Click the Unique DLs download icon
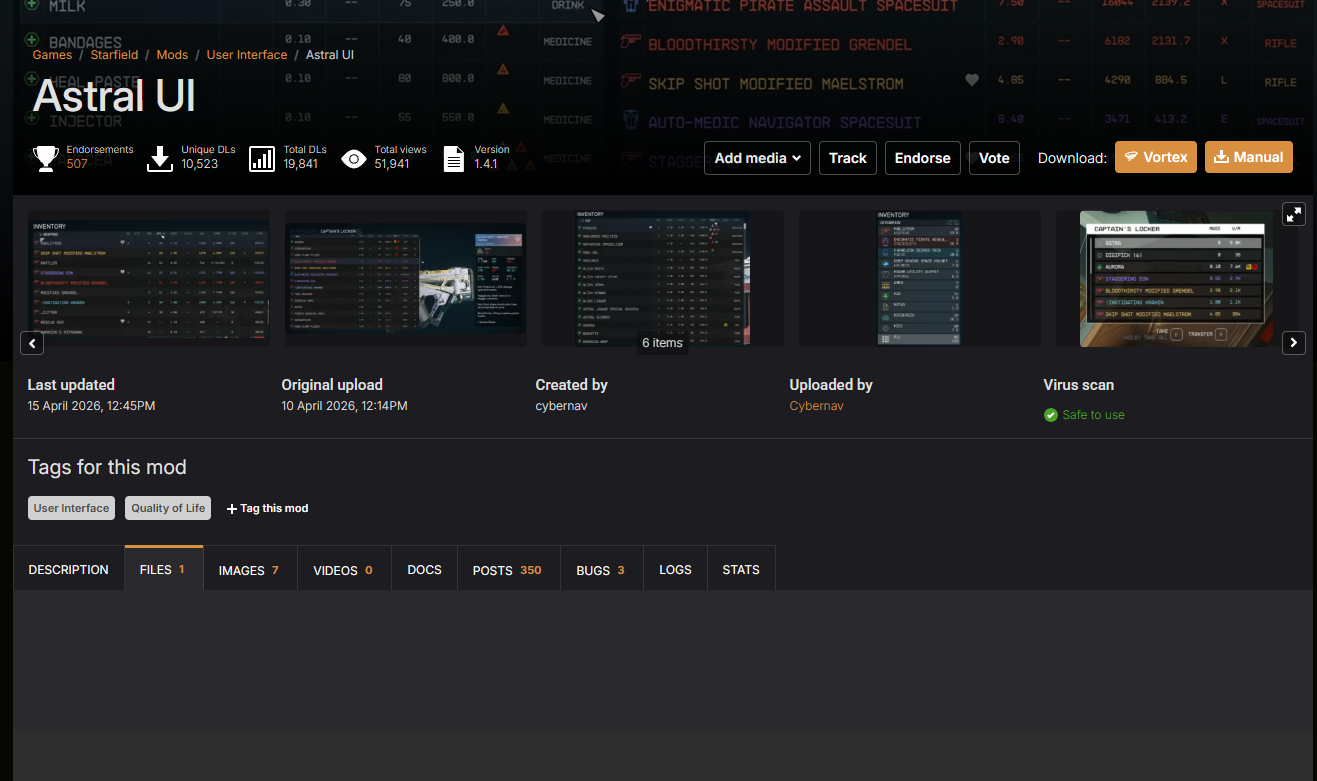 coord(161,158)
